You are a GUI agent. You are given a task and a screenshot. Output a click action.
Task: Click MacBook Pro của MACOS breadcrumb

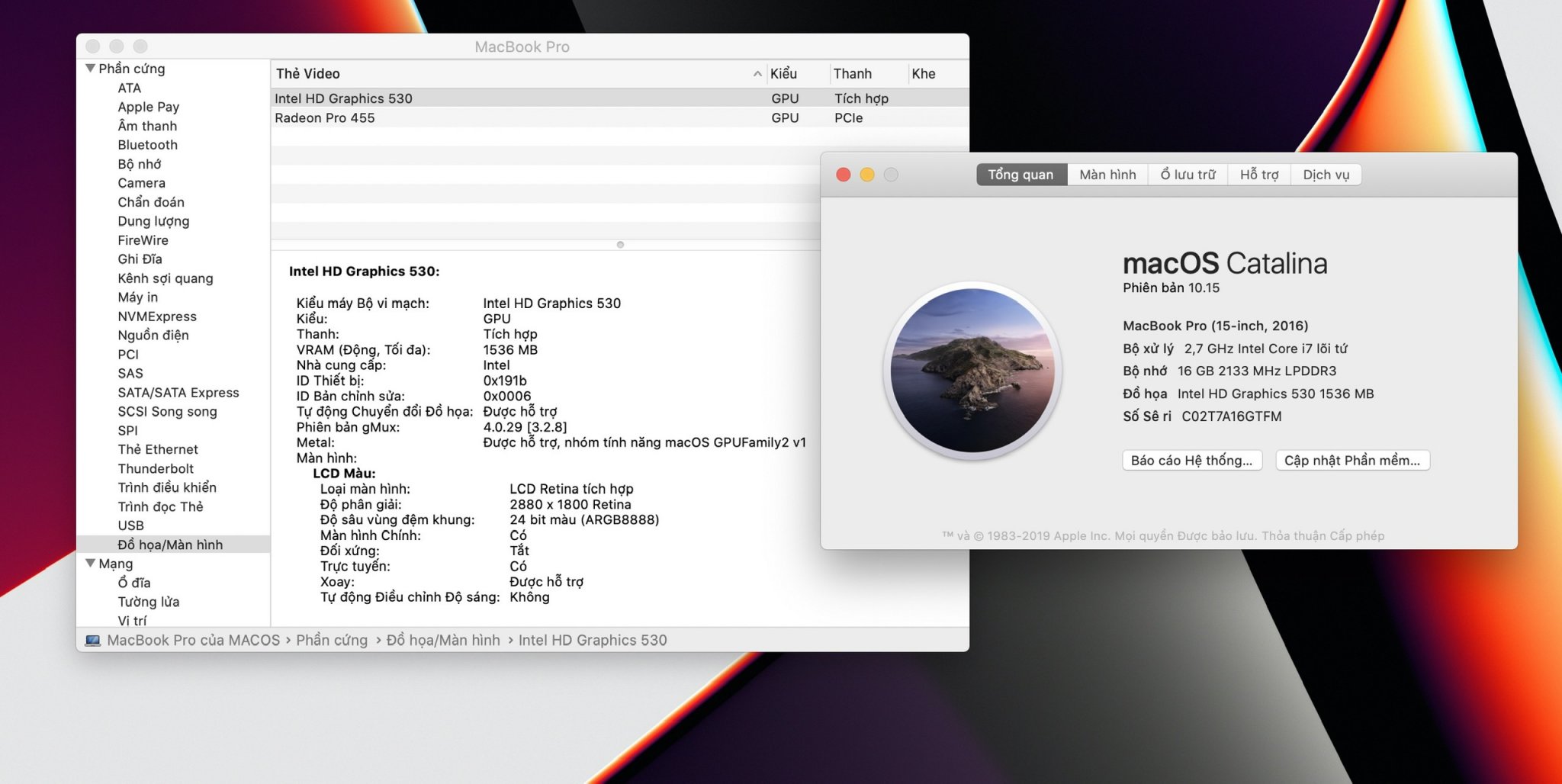[194, 640]
